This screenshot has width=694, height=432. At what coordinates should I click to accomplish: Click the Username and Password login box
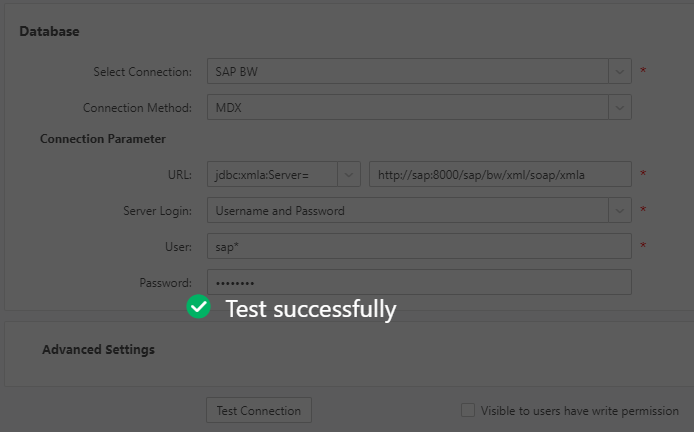click(x=407, y=211)
